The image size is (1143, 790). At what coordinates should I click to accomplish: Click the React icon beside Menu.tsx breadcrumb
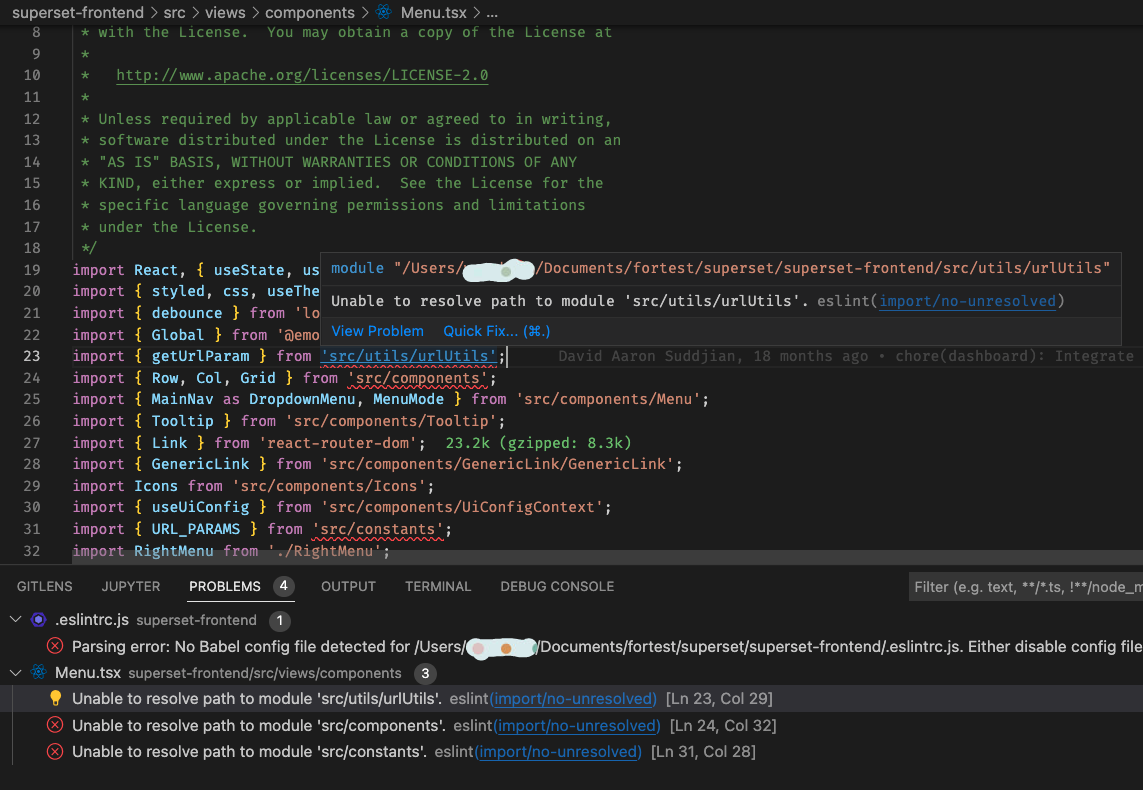(384, 12)
